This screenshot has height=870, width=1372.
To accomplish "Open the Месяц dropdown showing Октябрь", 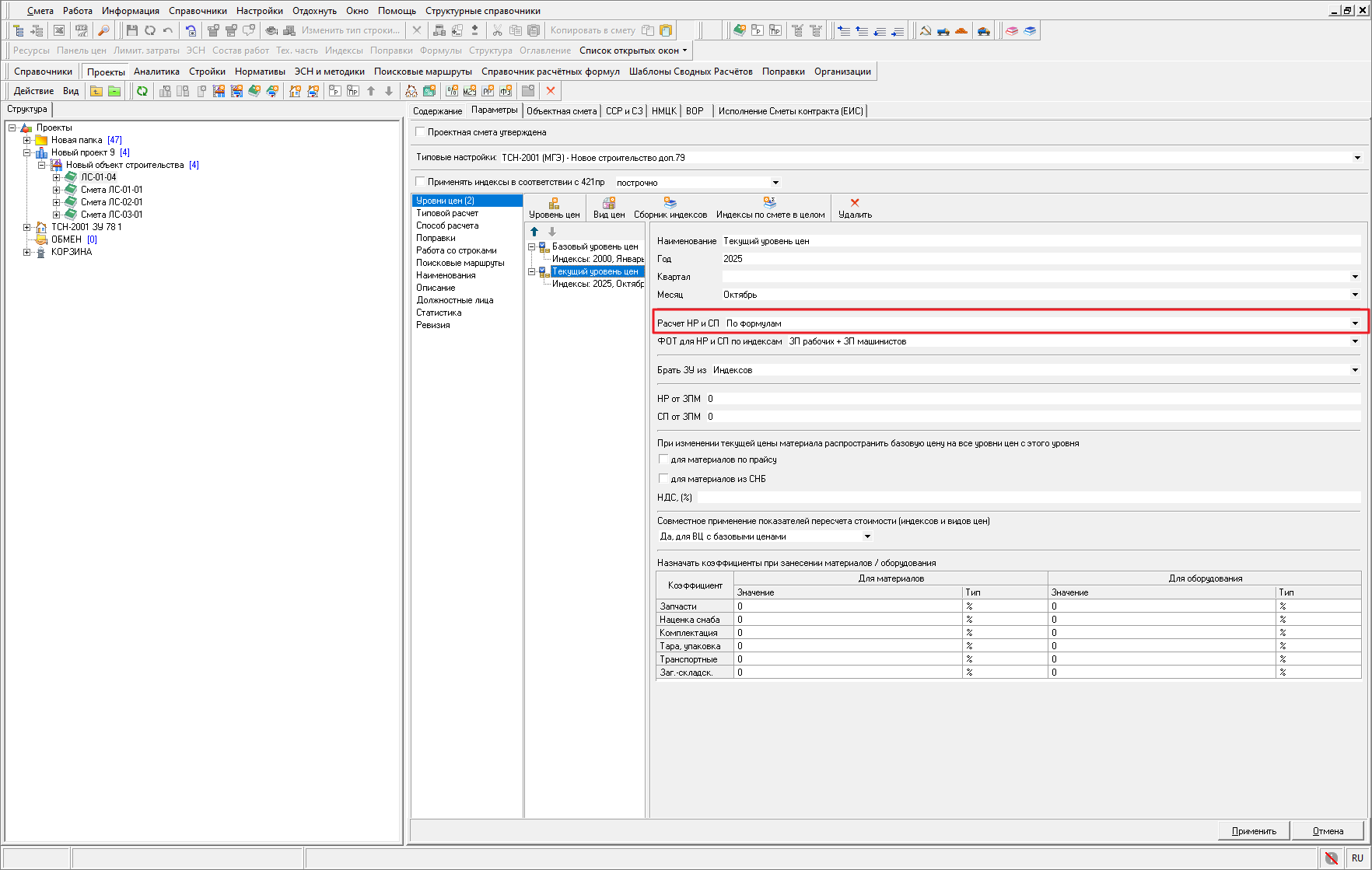I will pyautogui.click(x=1355, y=295).
